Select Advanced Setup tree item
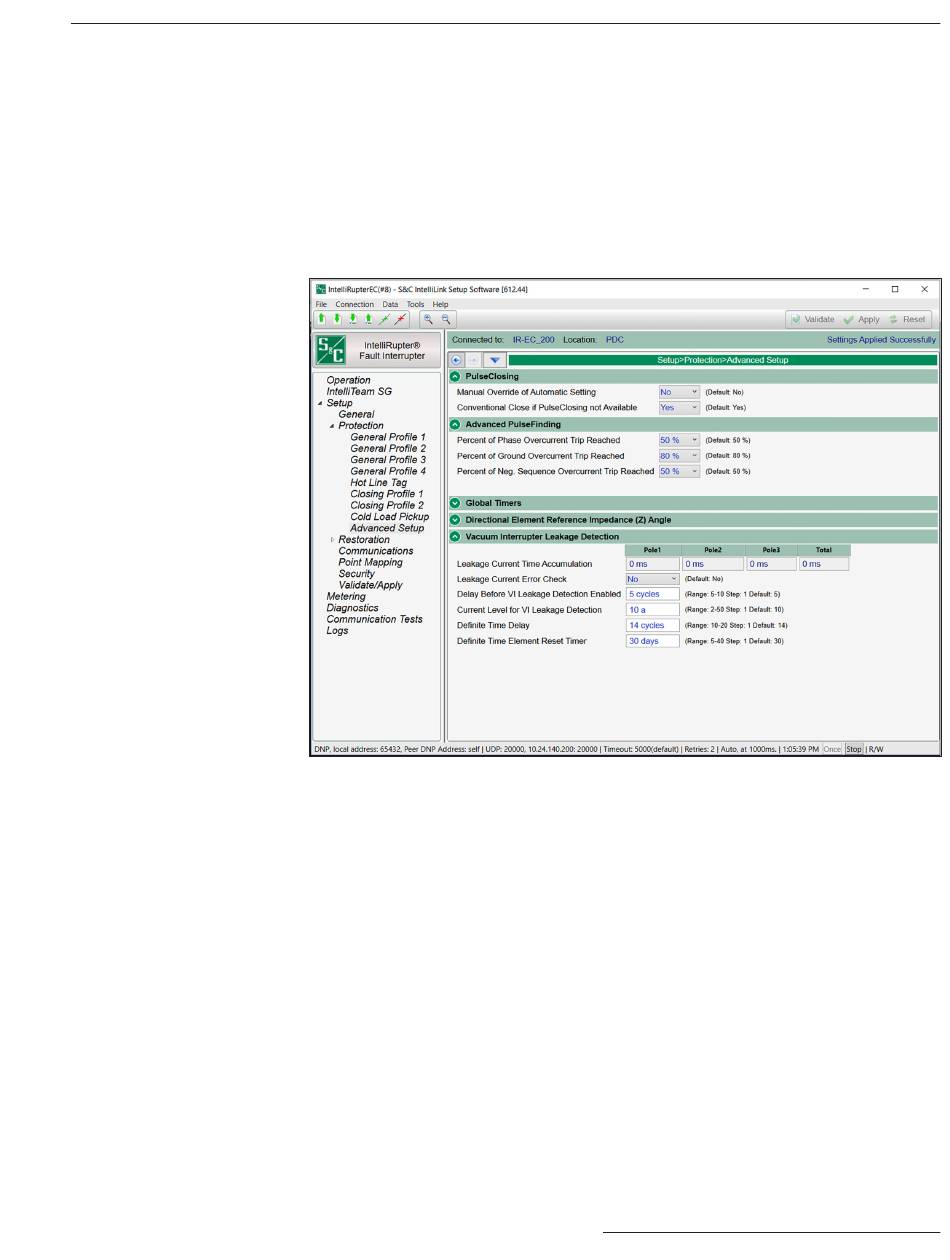950x1260 pixels. [x=387, y=528]
